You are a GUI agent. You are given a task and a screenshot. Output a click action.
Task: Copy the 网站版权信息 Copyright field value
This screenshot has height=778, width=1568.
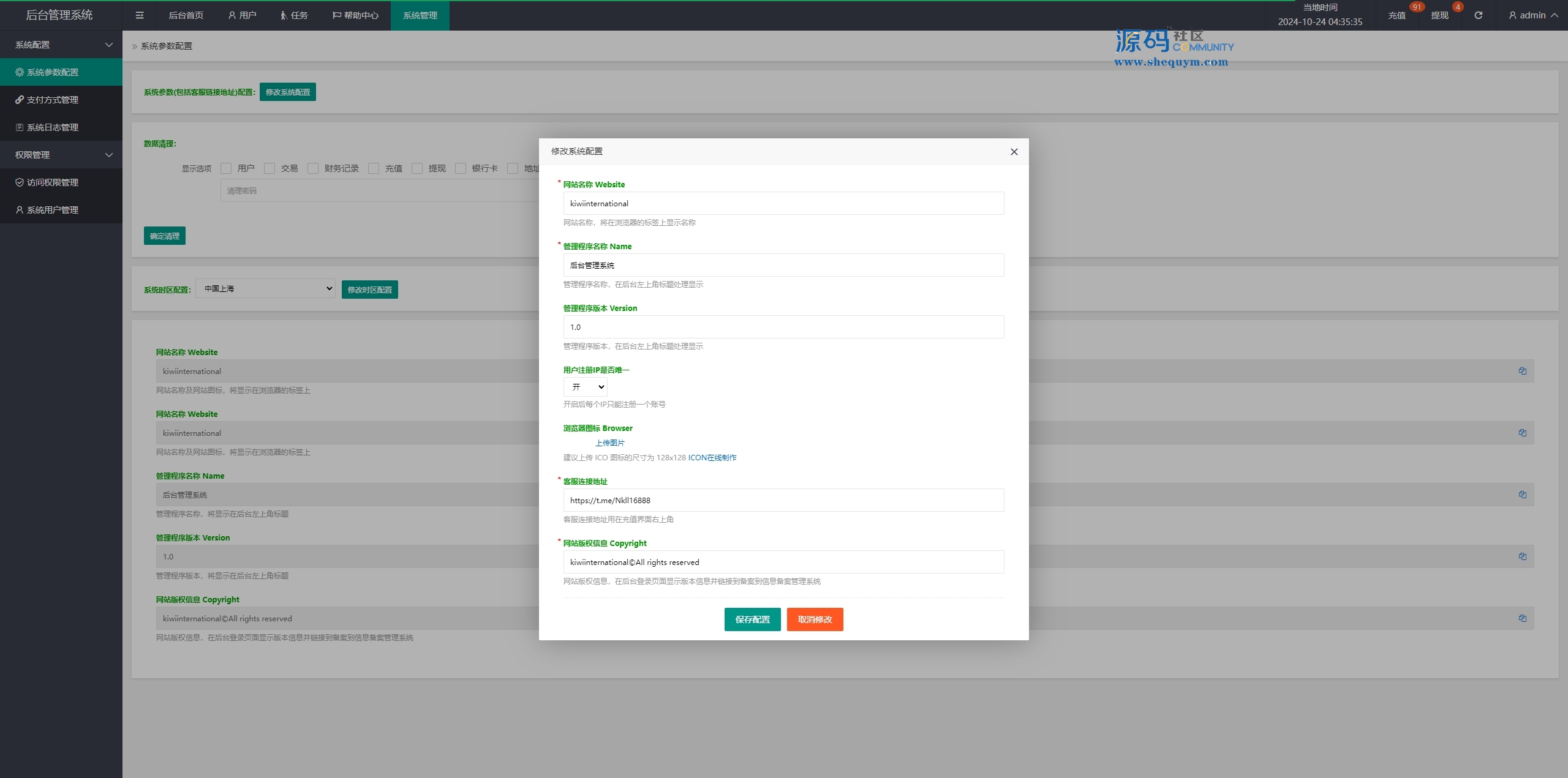[1522, 618]
